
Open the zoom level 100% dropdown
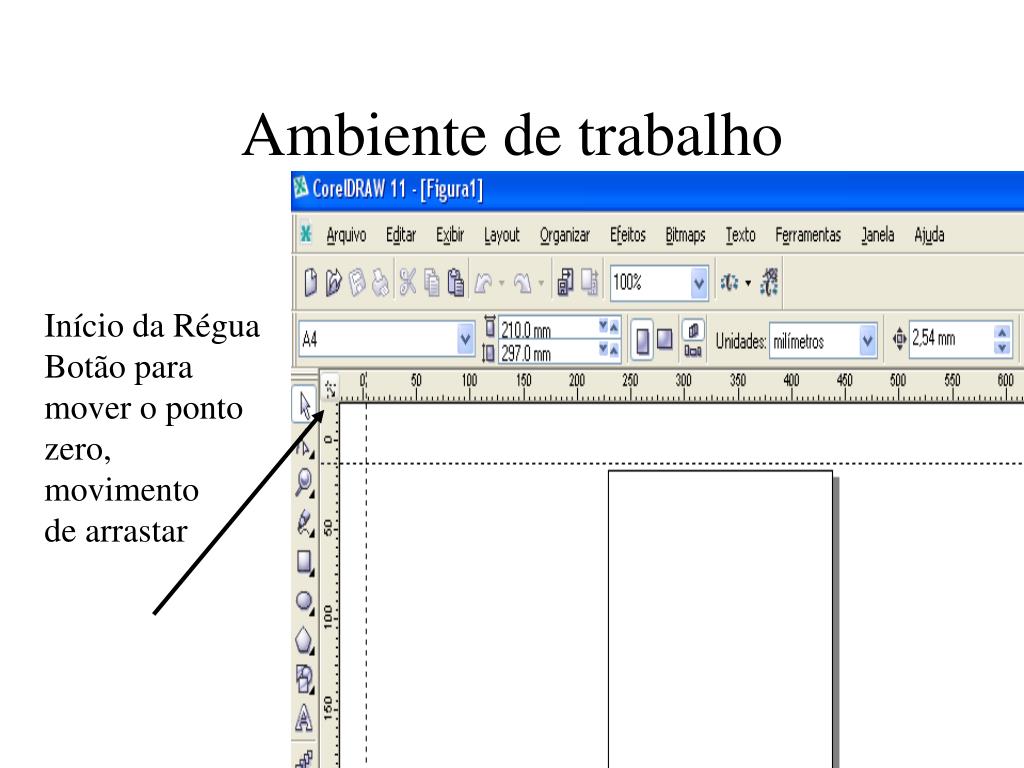point(699,283)
